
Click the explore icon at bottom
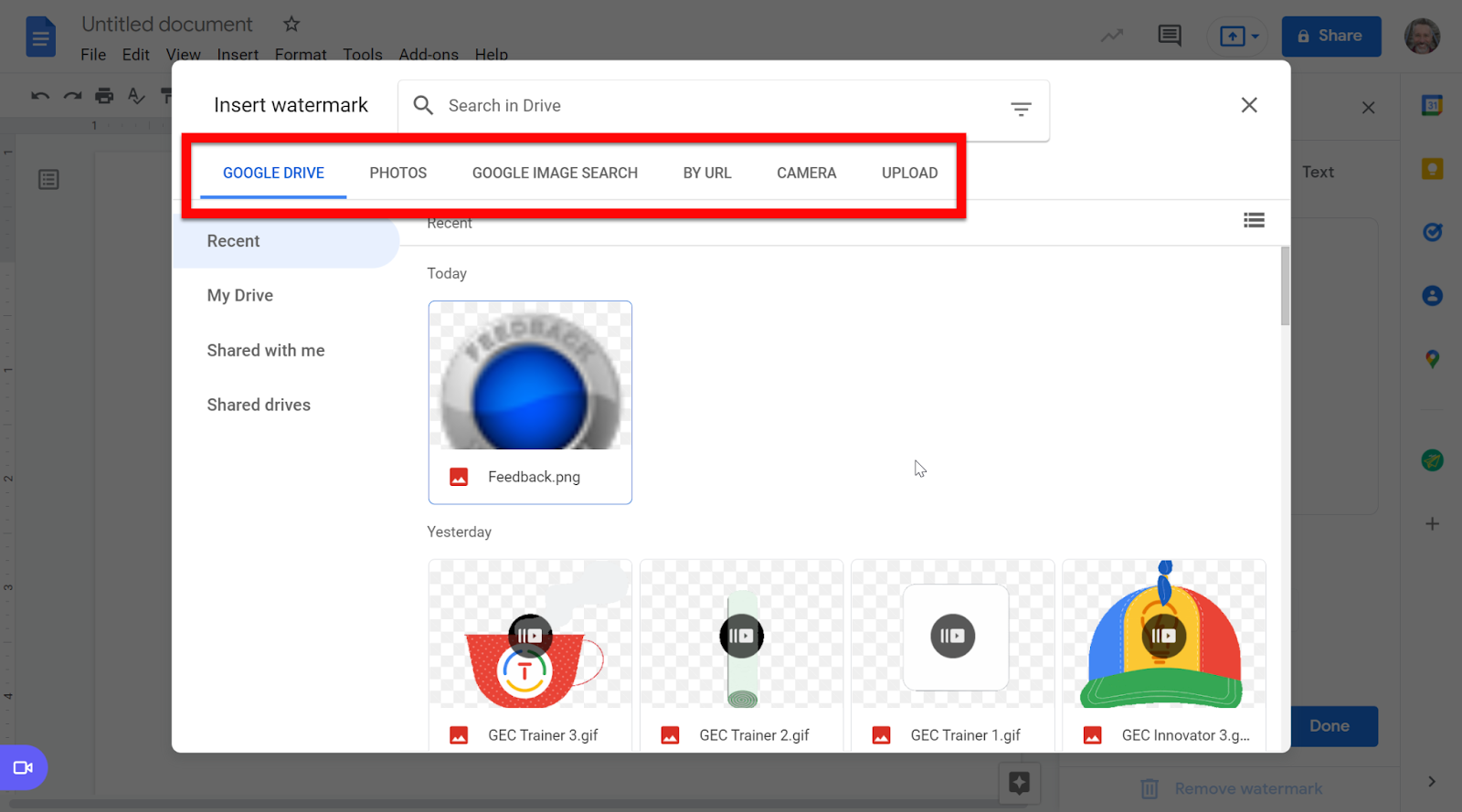tap(1019, 783)
